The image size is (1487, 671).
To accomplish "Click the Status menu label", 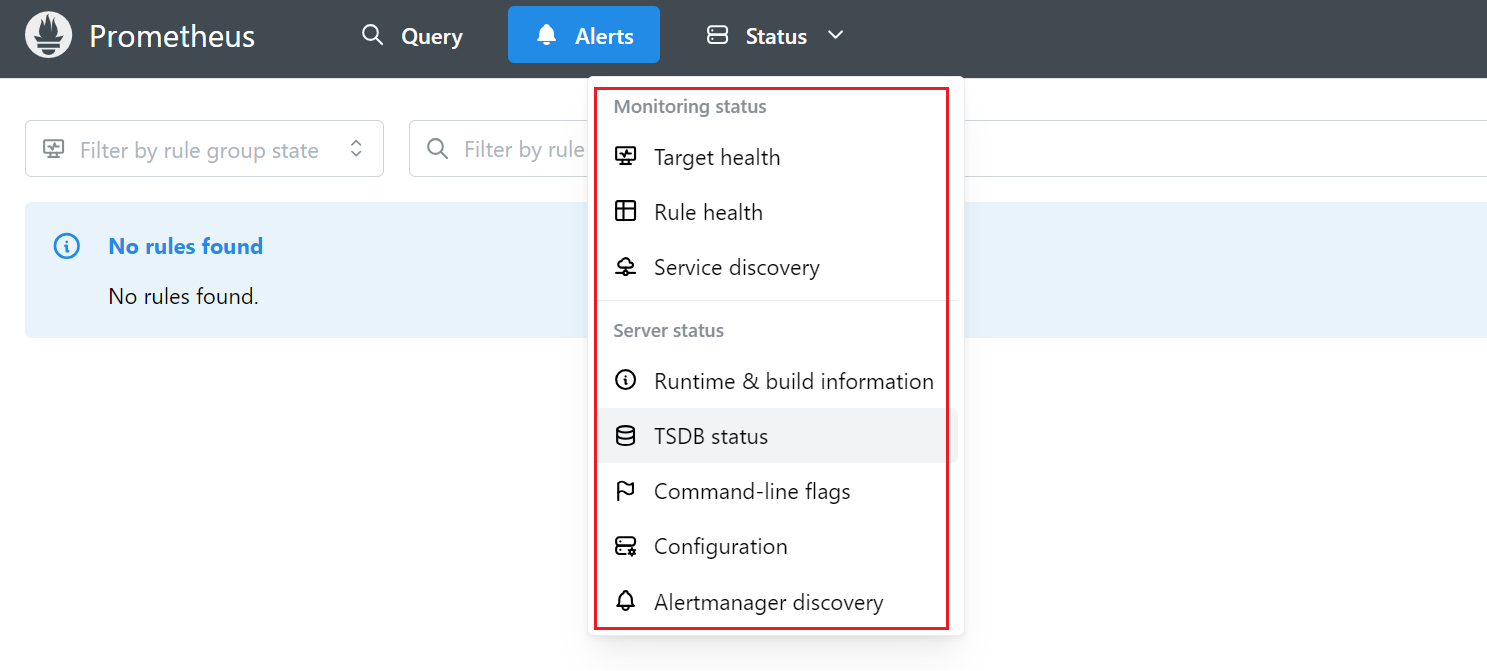I will [776, 36].
